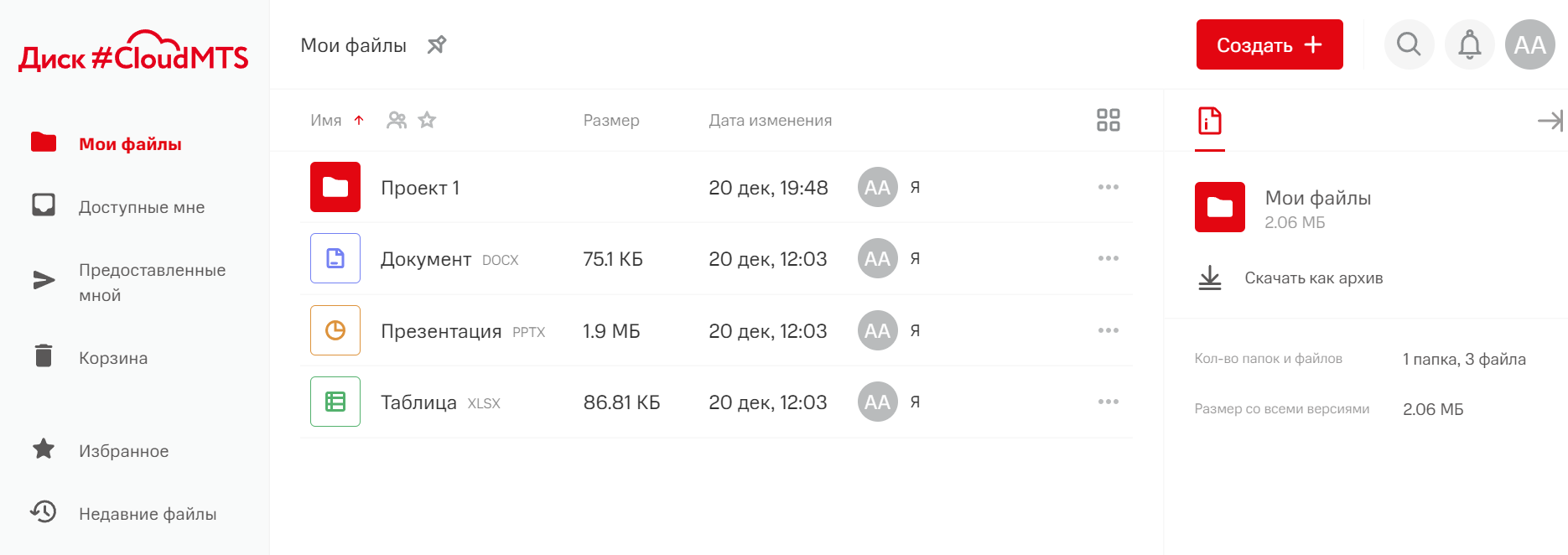Click the Презентация PPTX file icon

point(335,330)
